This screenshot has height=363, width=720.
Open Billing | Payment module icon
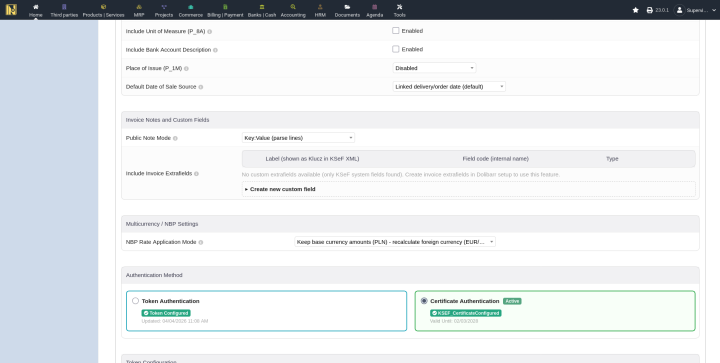[225, 7]
